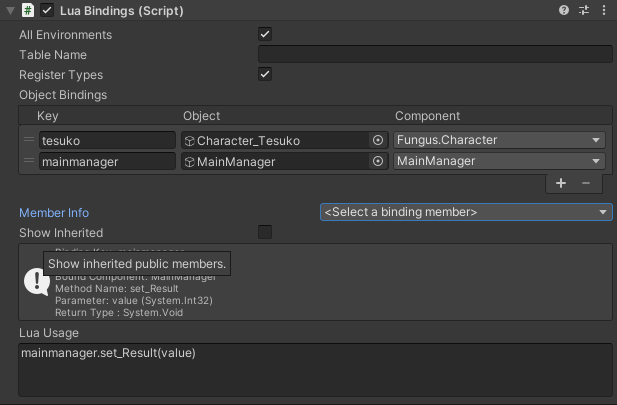The width and height of the screenshot is (617, 405).
Task: Click the Table Name text field
Action: (435, 55)
